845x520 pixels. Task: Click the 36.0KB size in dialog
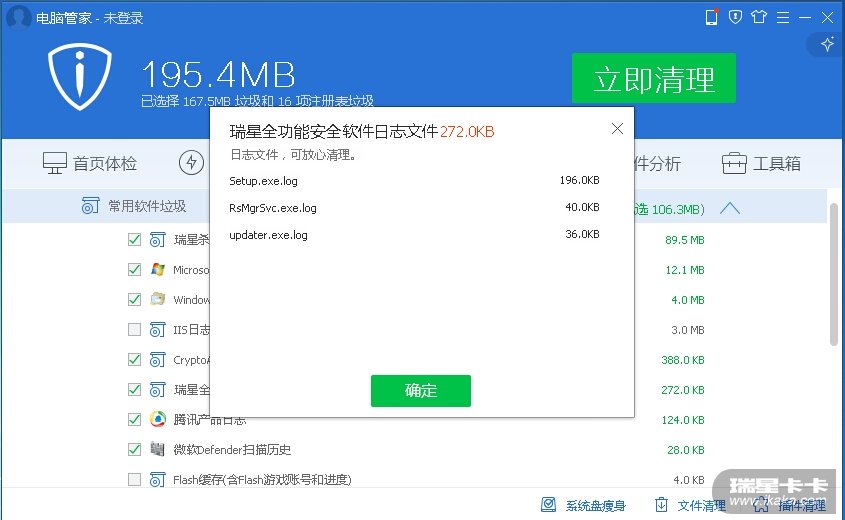582,234
